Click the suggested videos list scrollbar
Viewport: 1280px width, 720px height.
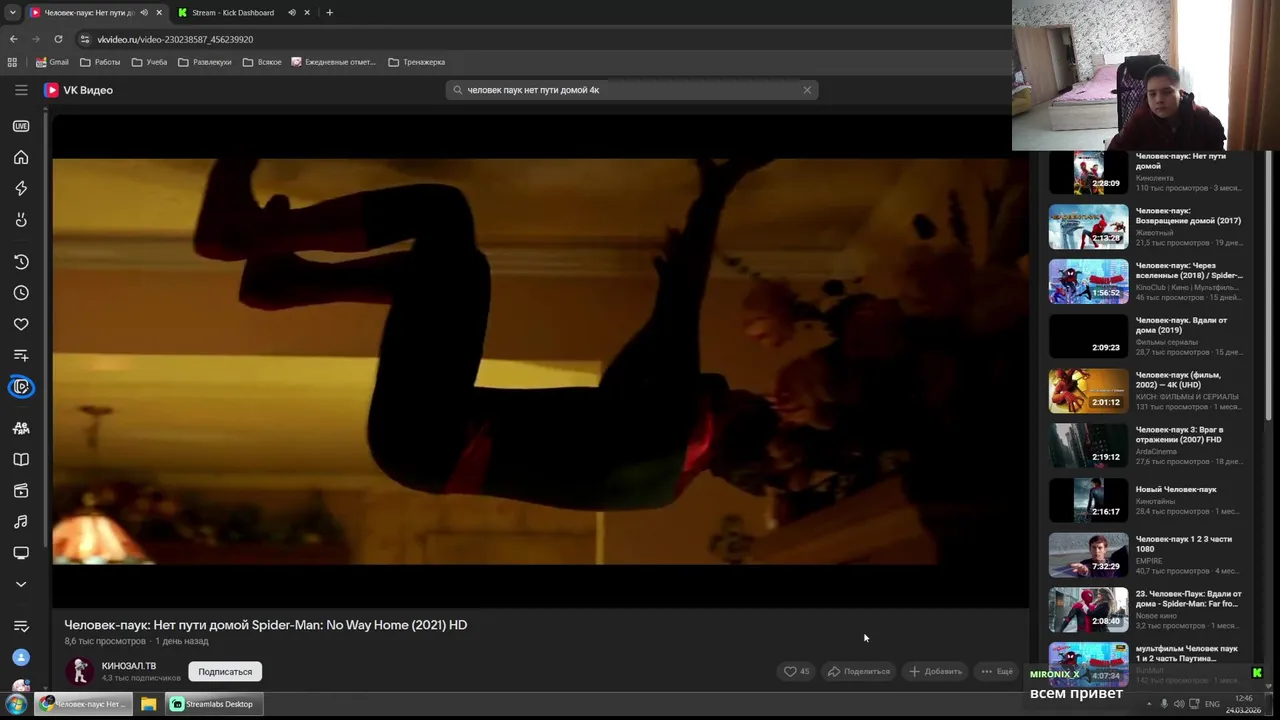coord(1268,285)
